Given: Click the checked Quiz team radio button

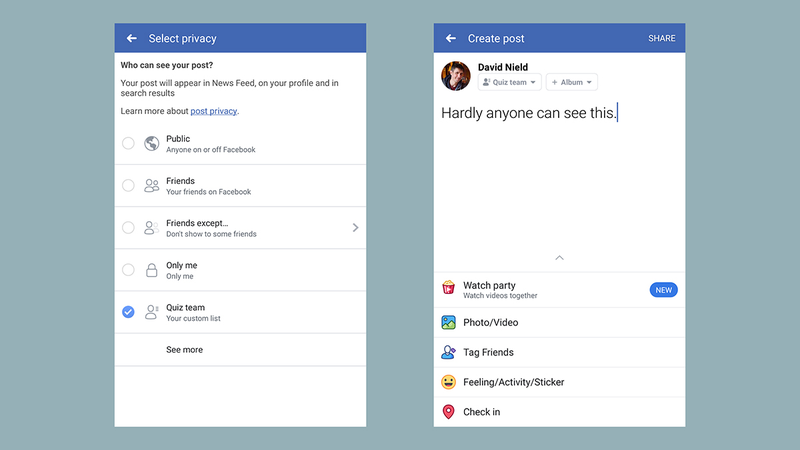Looking at the screenshot, I should (128, 312).
